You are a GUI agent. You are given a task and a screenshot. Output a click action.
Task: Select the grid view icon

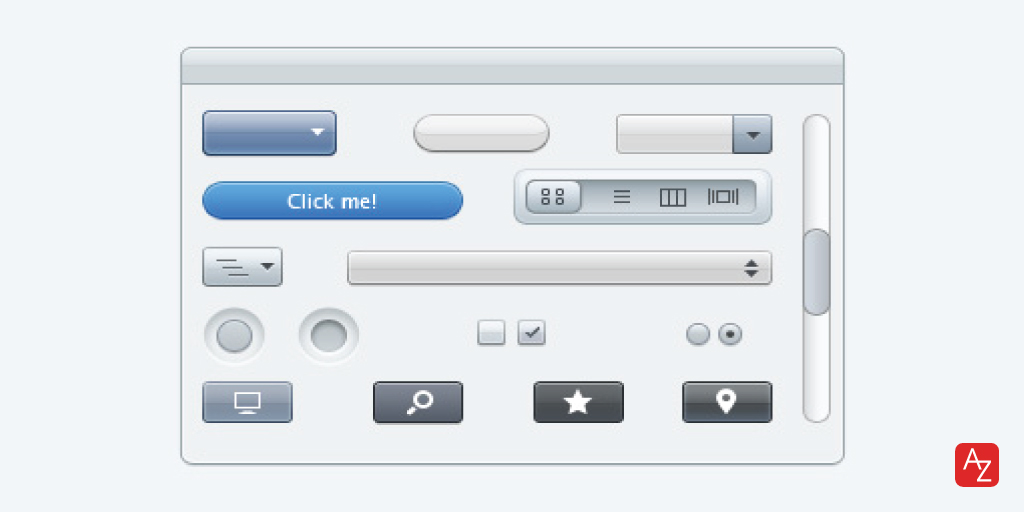(553, 197)
